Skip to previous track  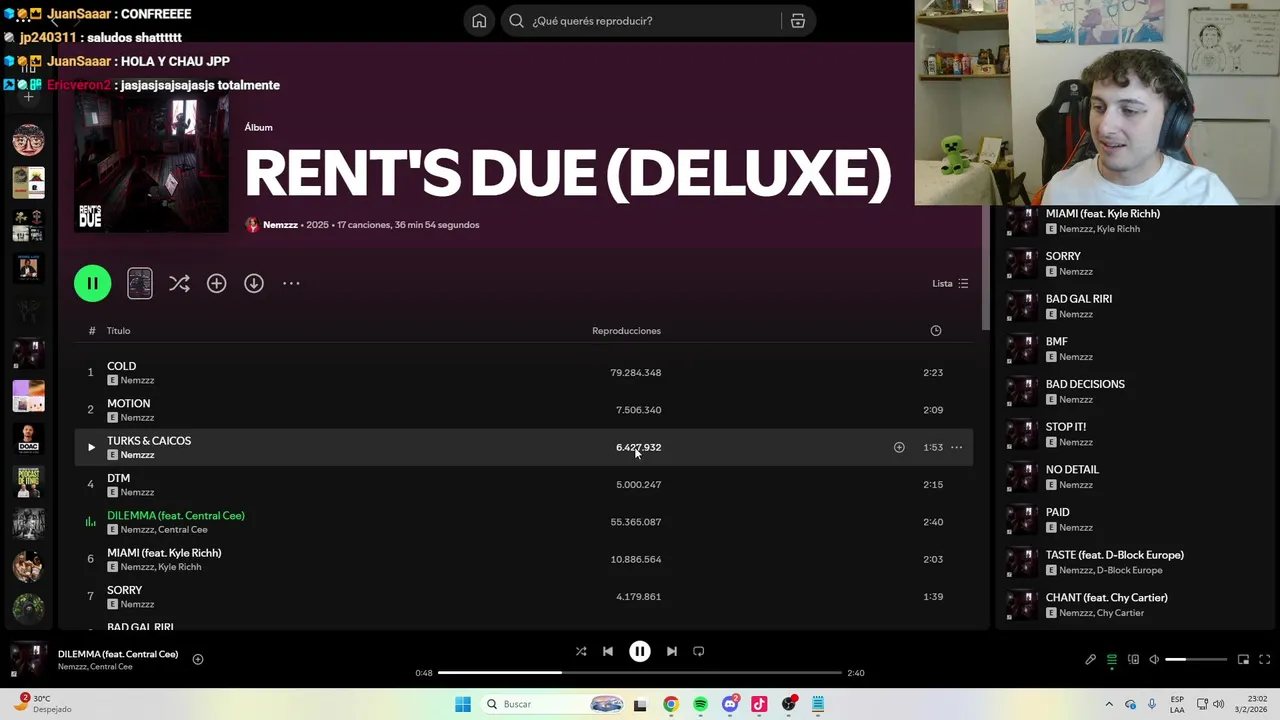pyautogui.click(x=607, y=651)
